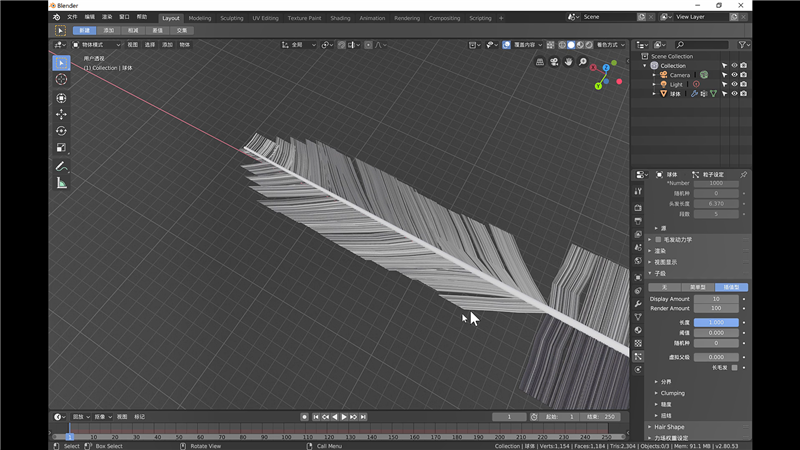800x450 pixels.
Task: Open the World properties tab
Action: 638,261
